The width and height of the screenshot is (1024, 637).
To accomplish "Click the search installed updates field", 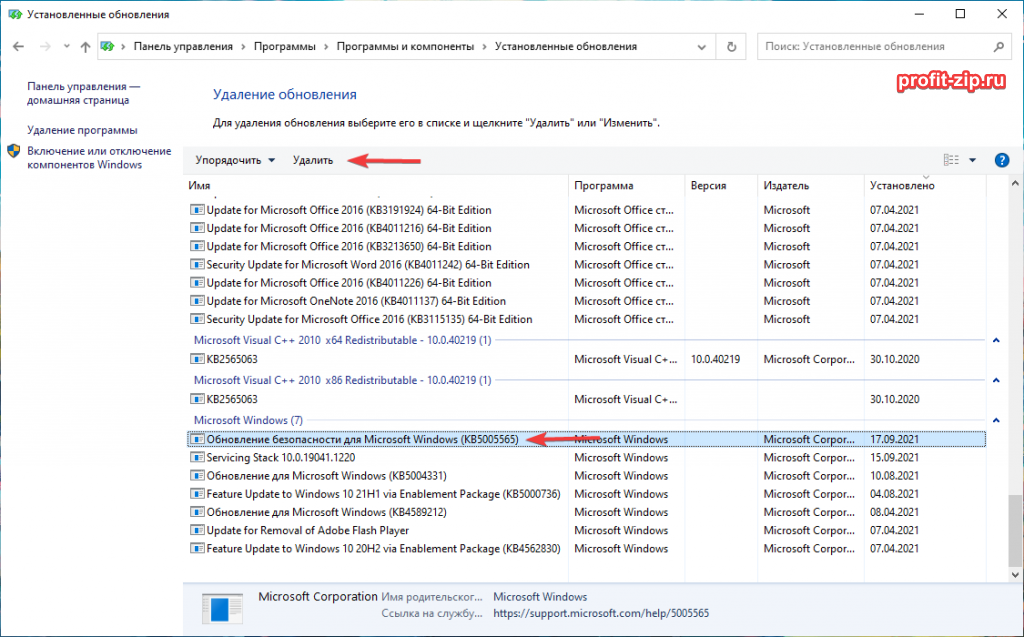I will pyautogui.click(x=870, y=47).
